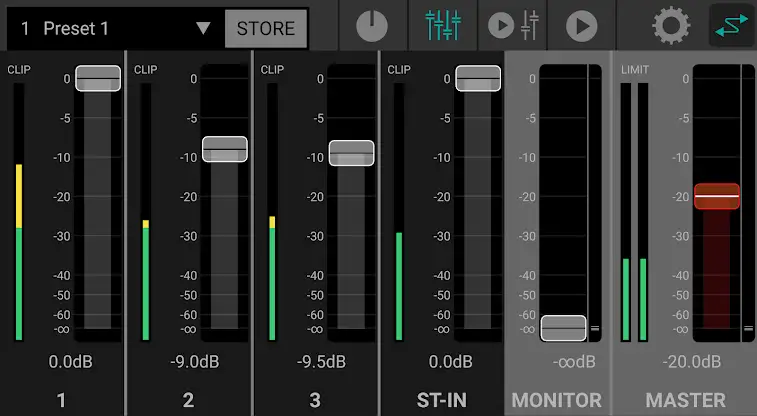Viewport: 757px width, 416px height.
Task: Click channel 1 CLIP indicator
Action: point(19,69)
